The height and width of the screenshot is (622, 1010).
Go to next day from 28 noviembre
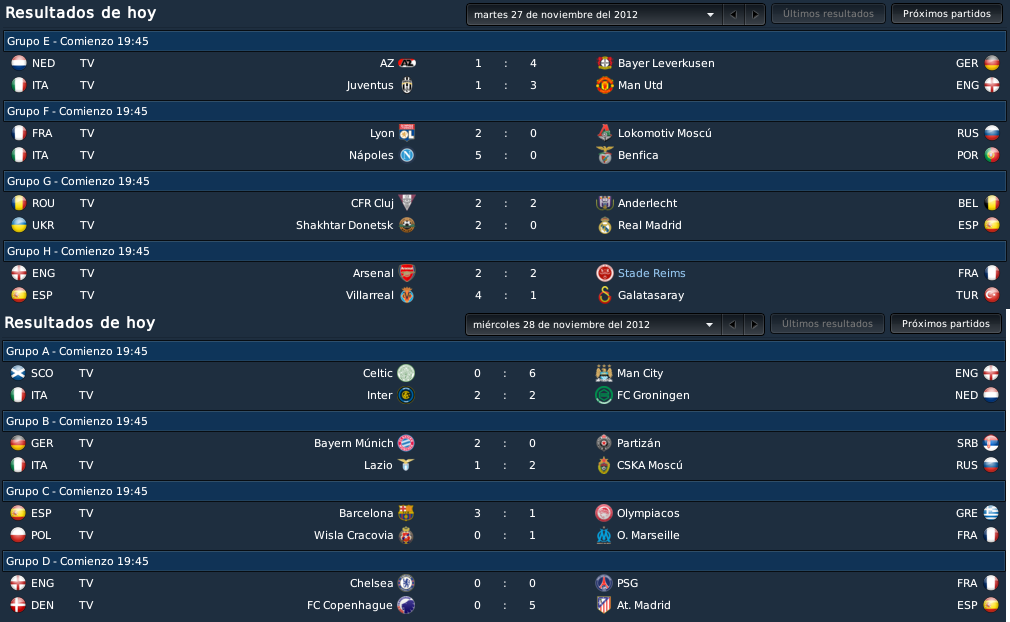coord(754,325)
